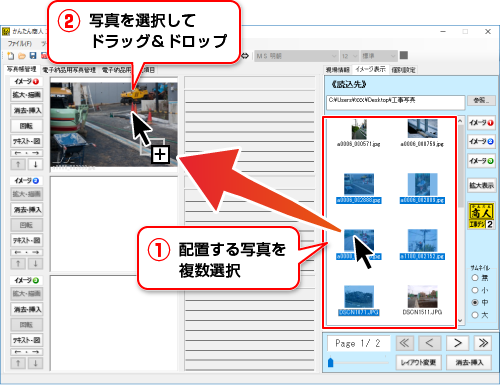Open the font style 標準 dropdown

[x=379, y=56]
